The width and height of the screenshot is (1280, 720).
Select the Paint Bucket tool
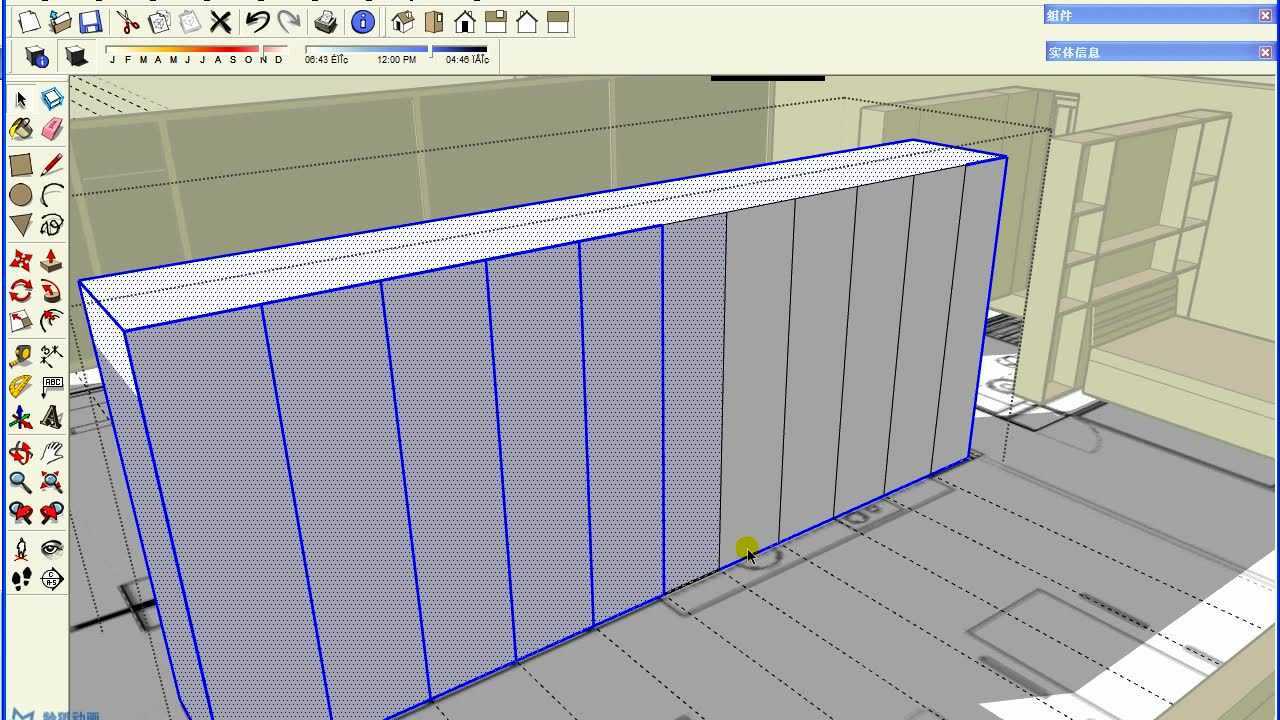click(x=18, y=128)
